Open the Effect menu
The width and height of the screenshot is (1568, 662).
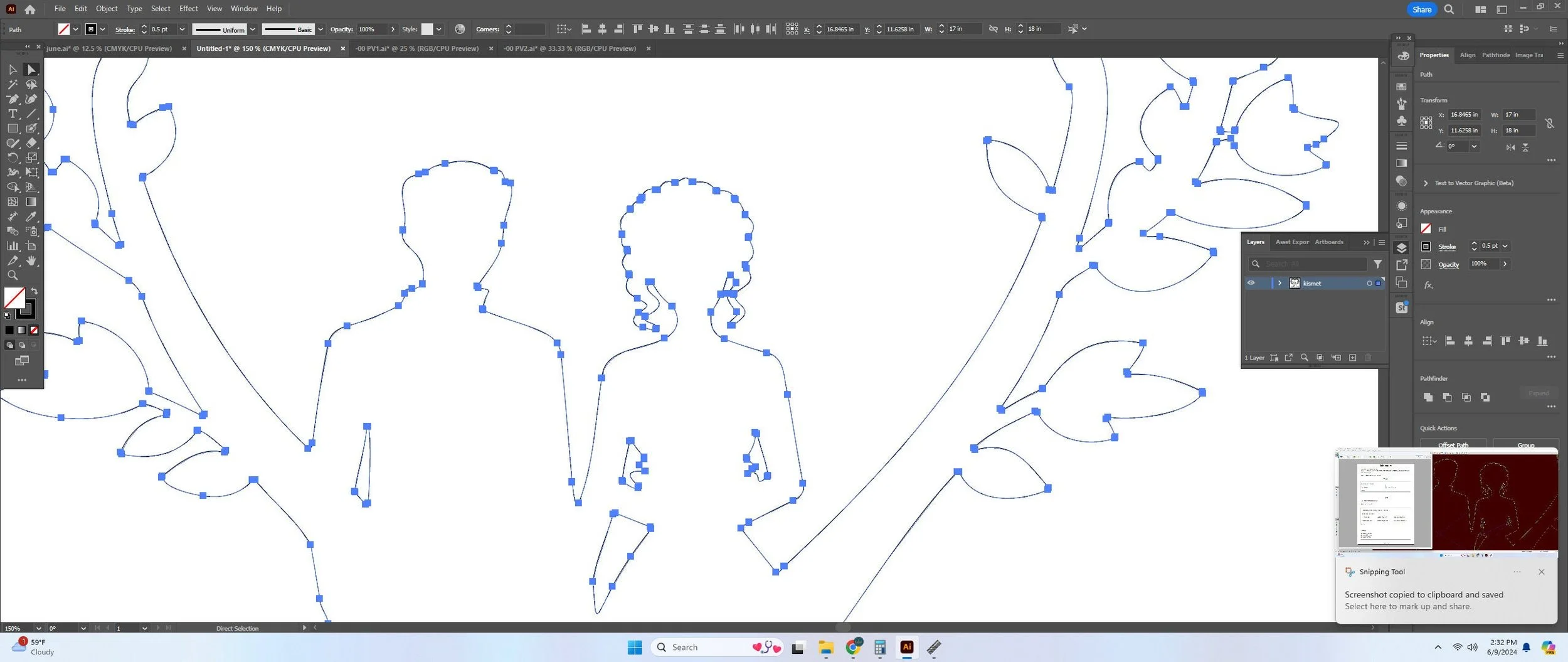(x=188, y=9)
